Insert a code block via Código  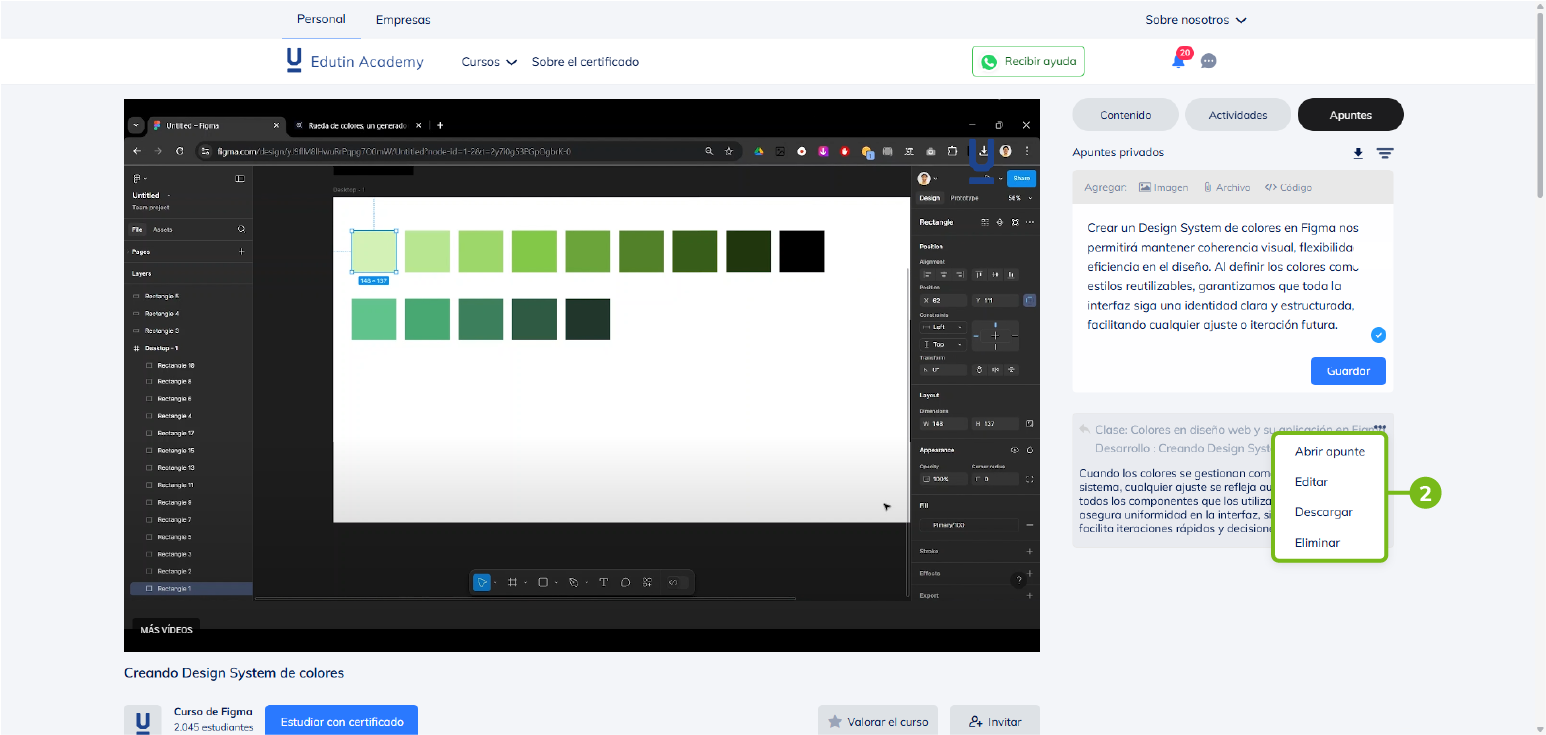pos(1288,187)
